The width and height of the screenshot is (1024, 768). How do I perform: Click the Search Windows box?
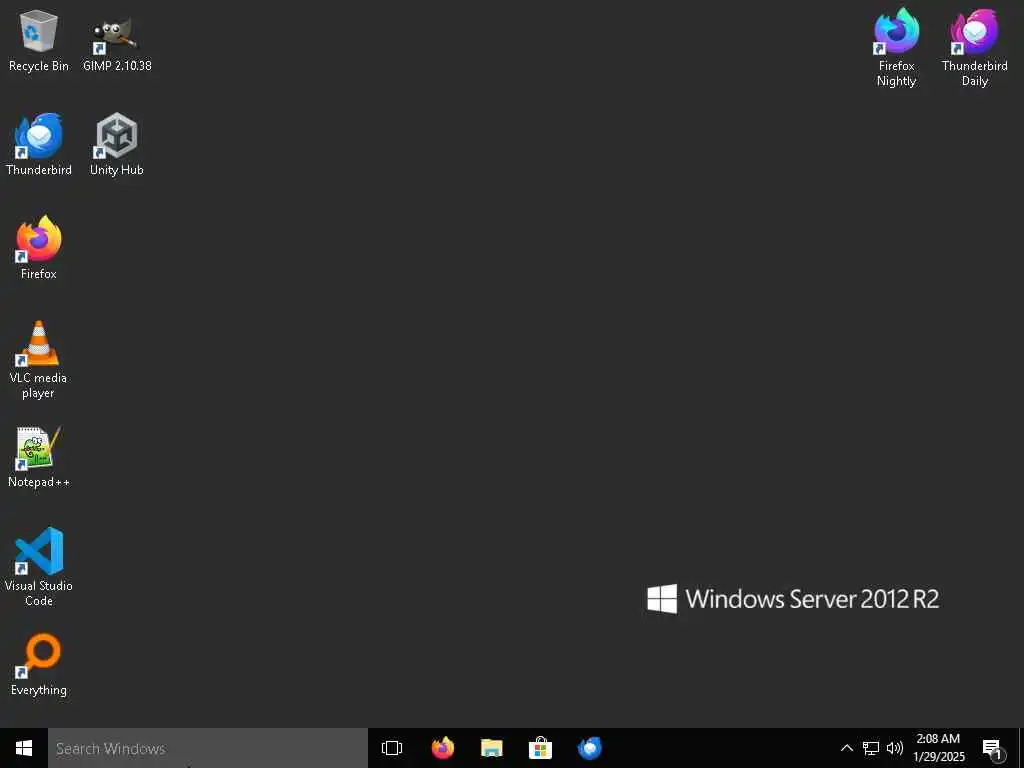[x=208, y=748]
